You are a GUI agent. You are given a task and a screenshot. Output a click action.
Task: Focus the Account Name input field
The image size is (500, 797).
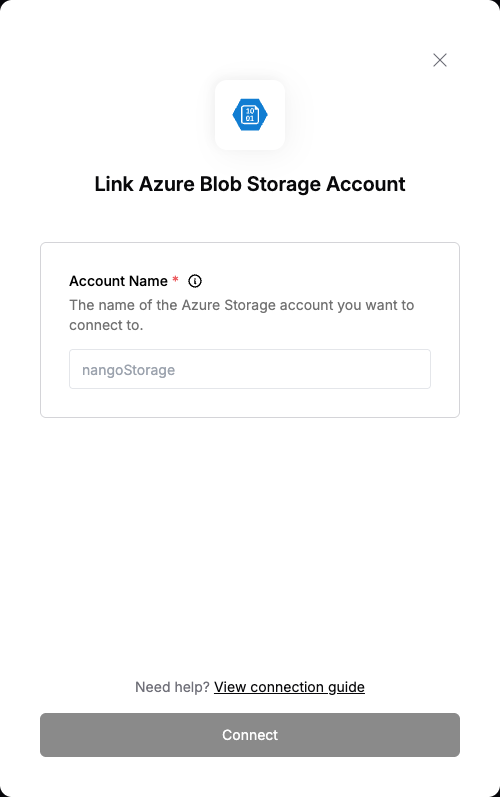250,369
